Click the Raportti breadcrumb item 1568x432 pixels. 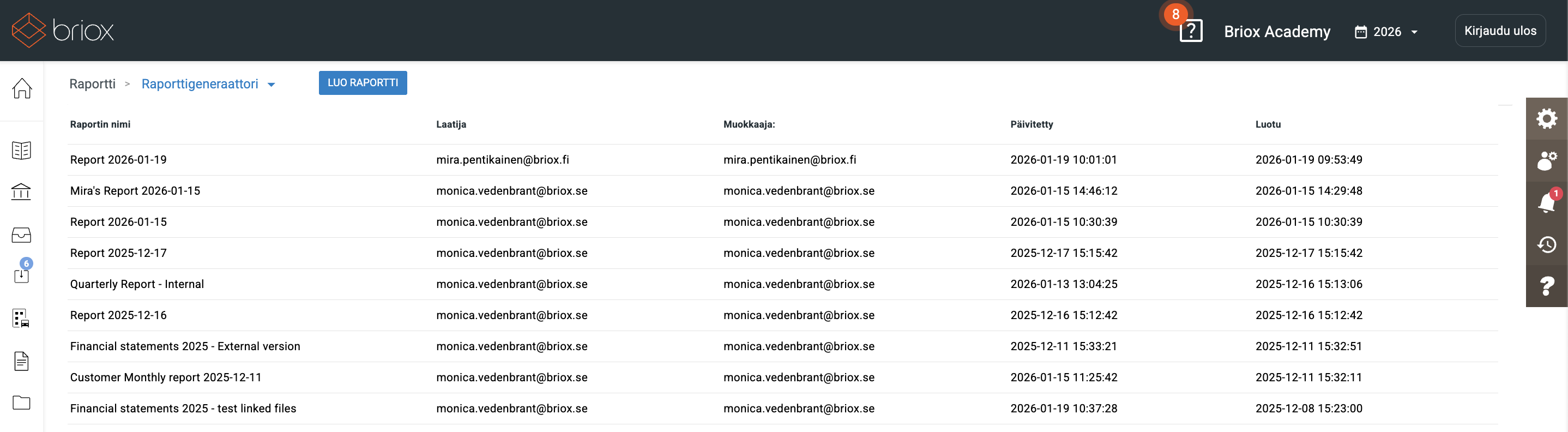tap(93, 84)
